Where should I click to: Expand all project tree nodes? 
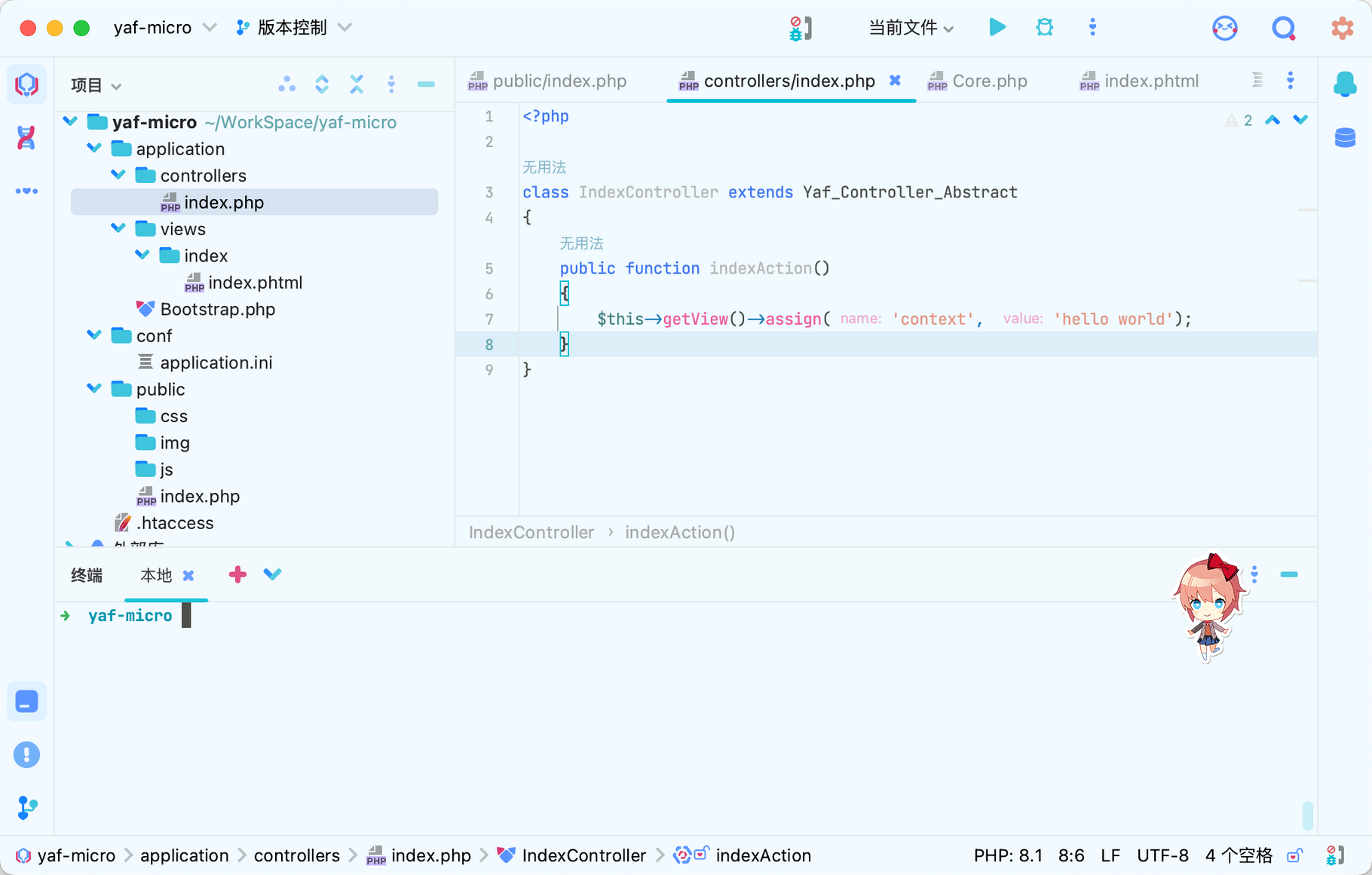tap(322, 84)
